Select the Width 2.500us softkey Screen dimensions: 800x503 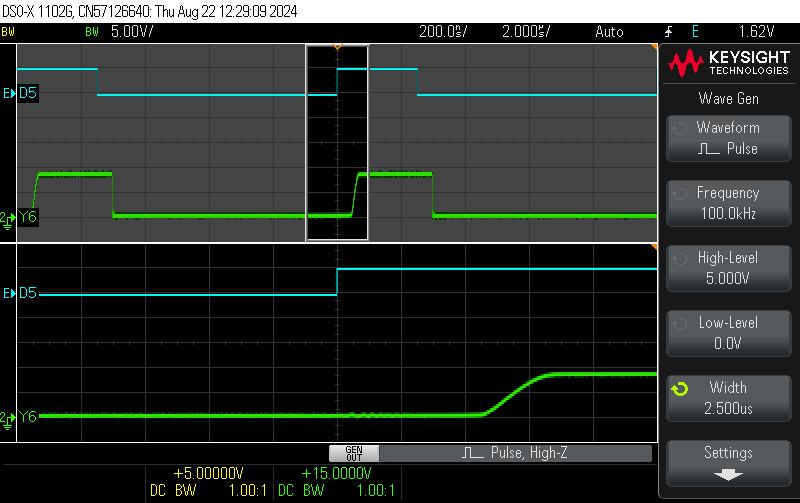(727, 398)
